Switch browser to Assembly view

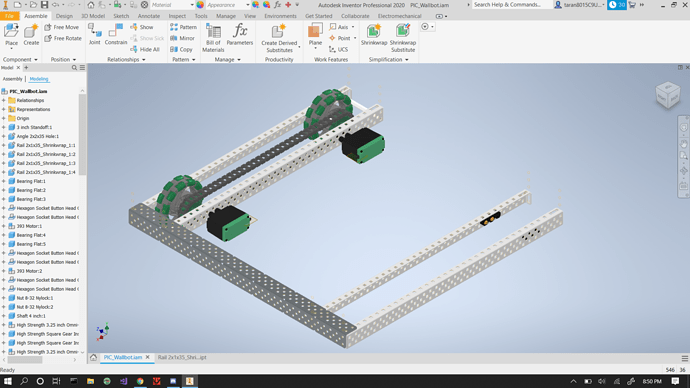(x=12, y=79)
